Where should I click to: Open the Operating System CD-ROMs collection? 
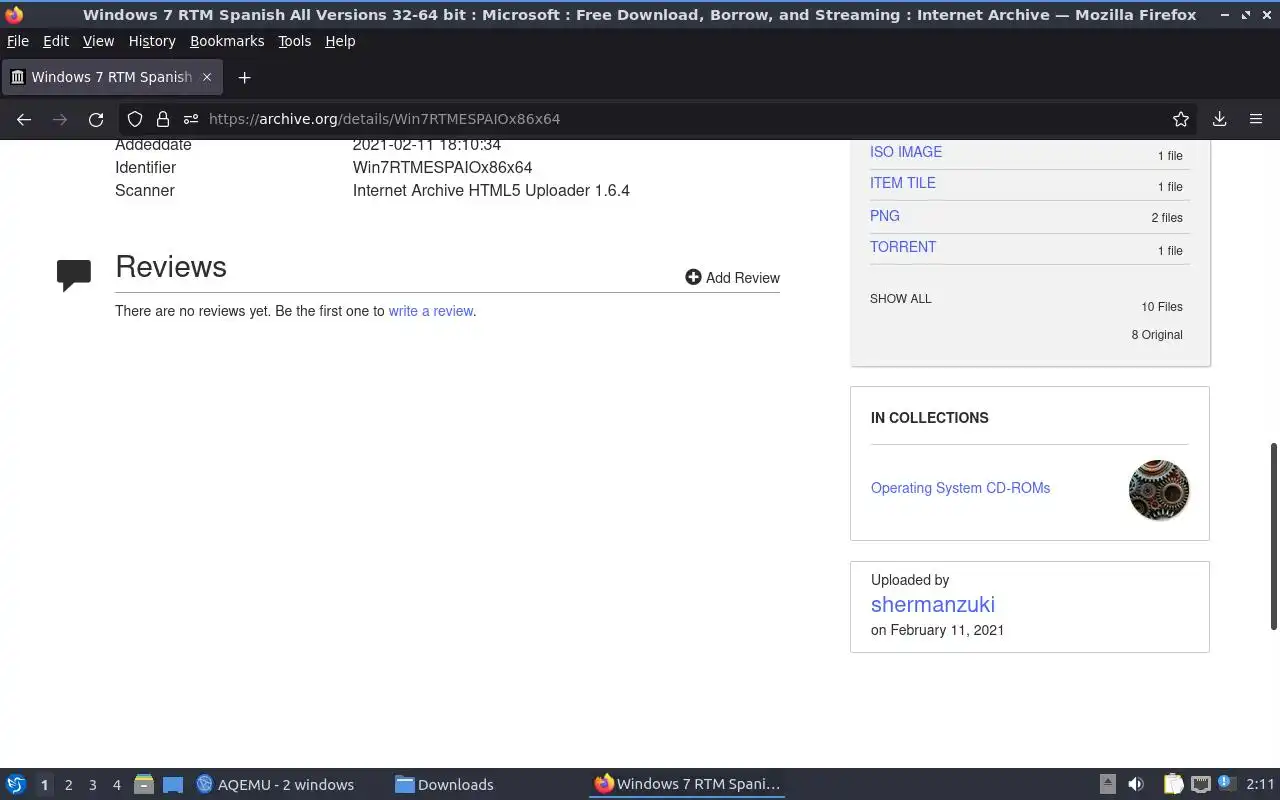[x=960, y=488]
